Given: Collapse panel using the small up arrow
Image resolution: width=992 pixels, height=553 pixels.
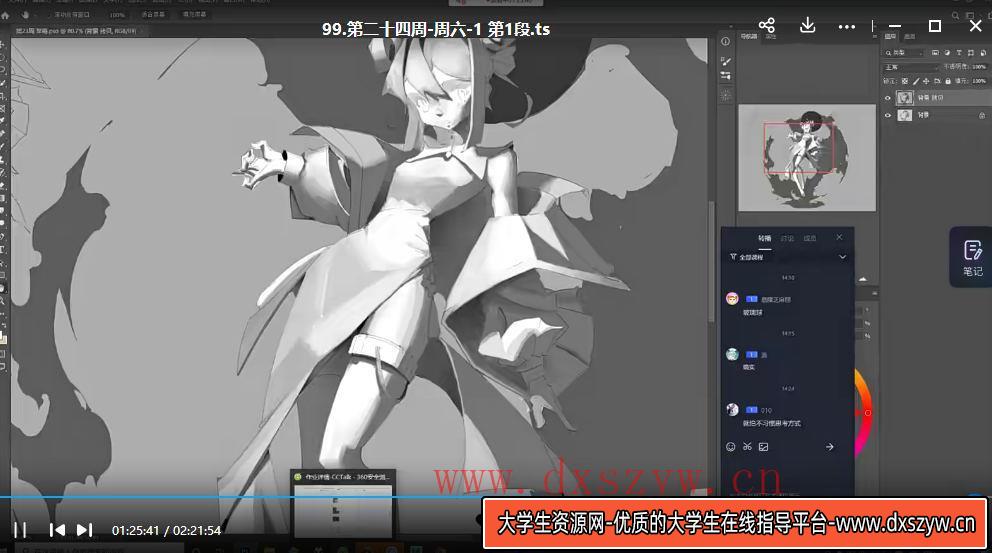Looking at the screenshot, I should click(862, 279).
